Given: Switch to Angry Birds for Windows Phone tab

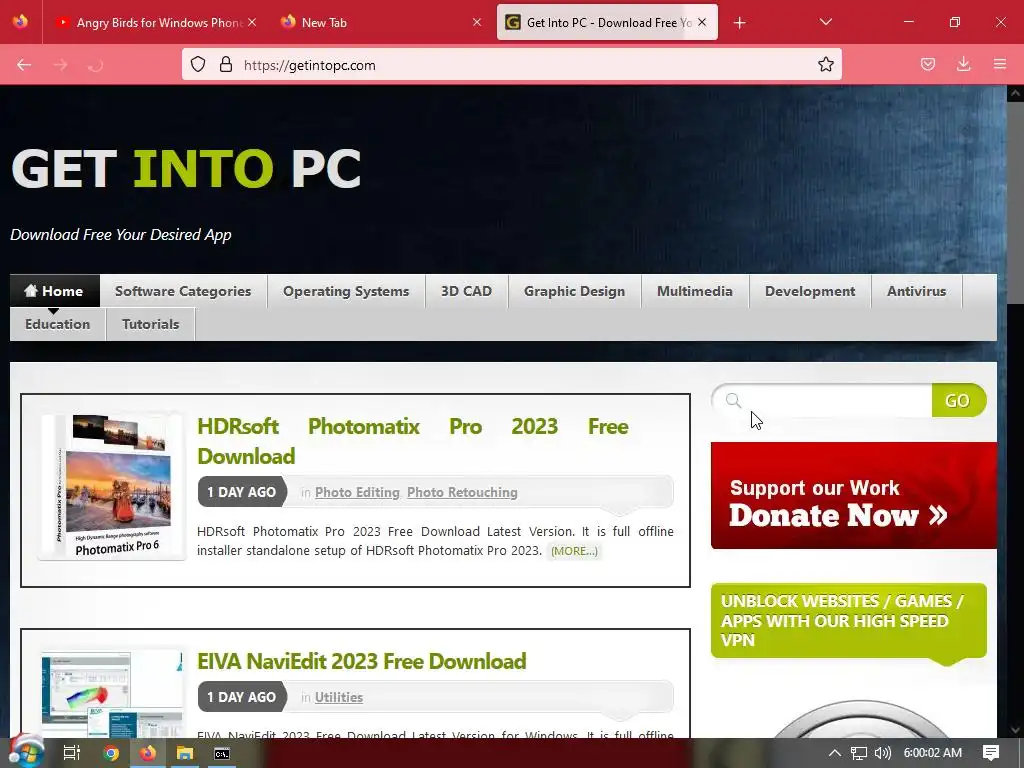Looking at the screenshot, I should pyautogui.click(x=155, y=22).
